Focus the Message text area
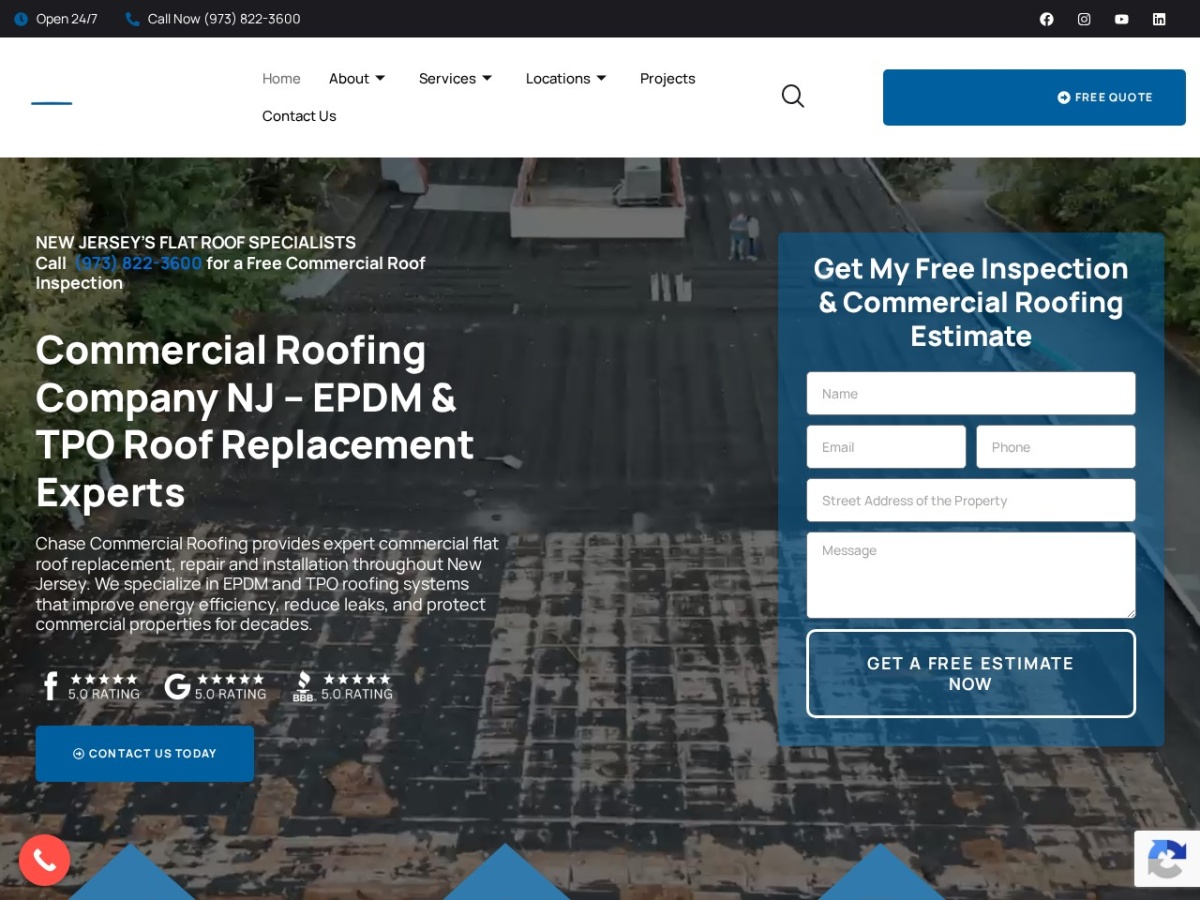 pyautogui.click(x=971, y=575)
